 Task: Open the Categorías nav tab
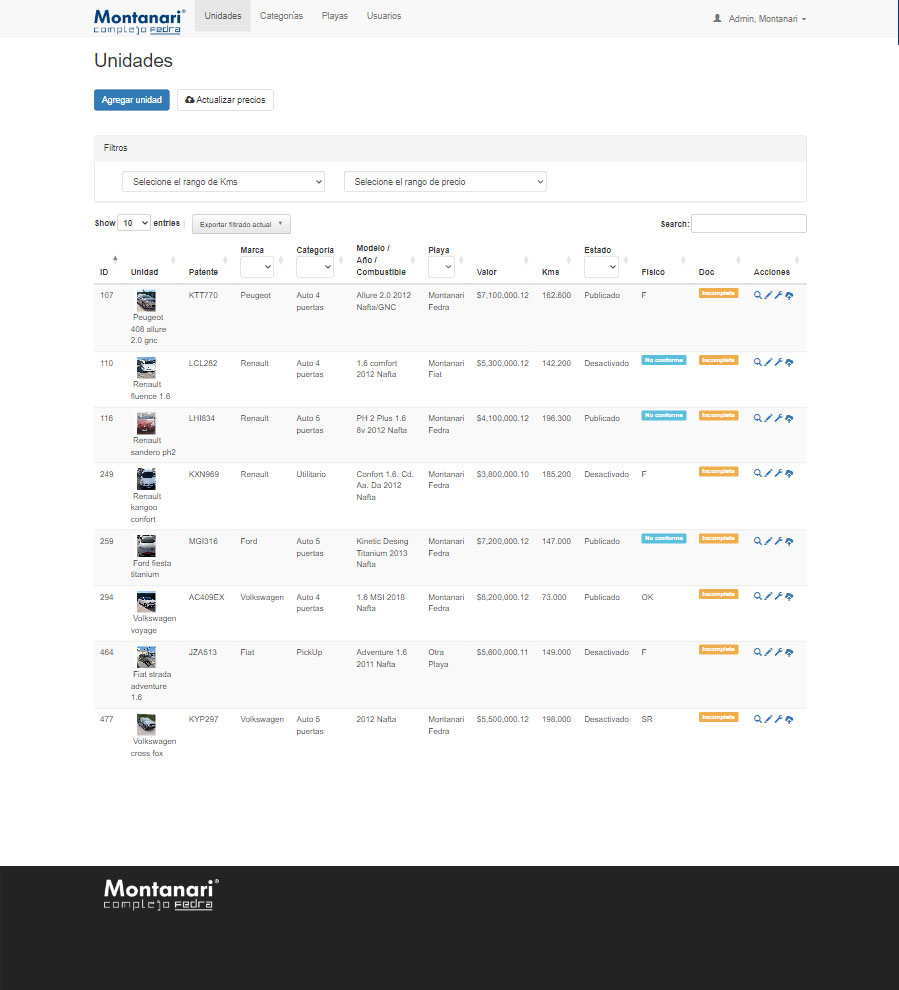click(x=282, y=16)
